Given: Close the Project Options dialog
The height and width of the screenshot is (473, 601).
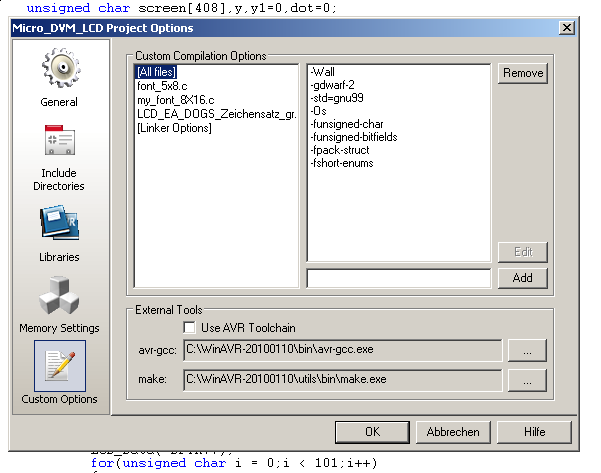Looking at the screenshot, I should [x=567, y=28].
